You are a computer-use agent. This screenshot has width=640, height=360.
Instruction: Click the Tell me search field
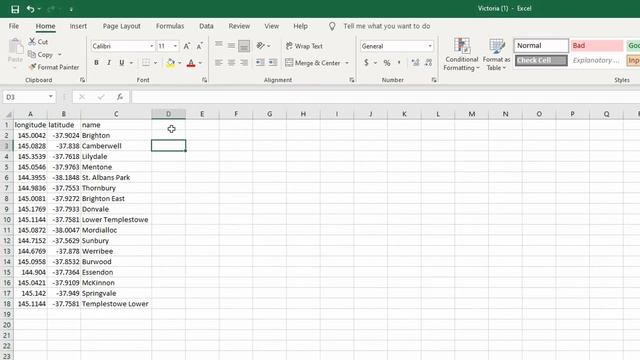[x=387, y=26]
